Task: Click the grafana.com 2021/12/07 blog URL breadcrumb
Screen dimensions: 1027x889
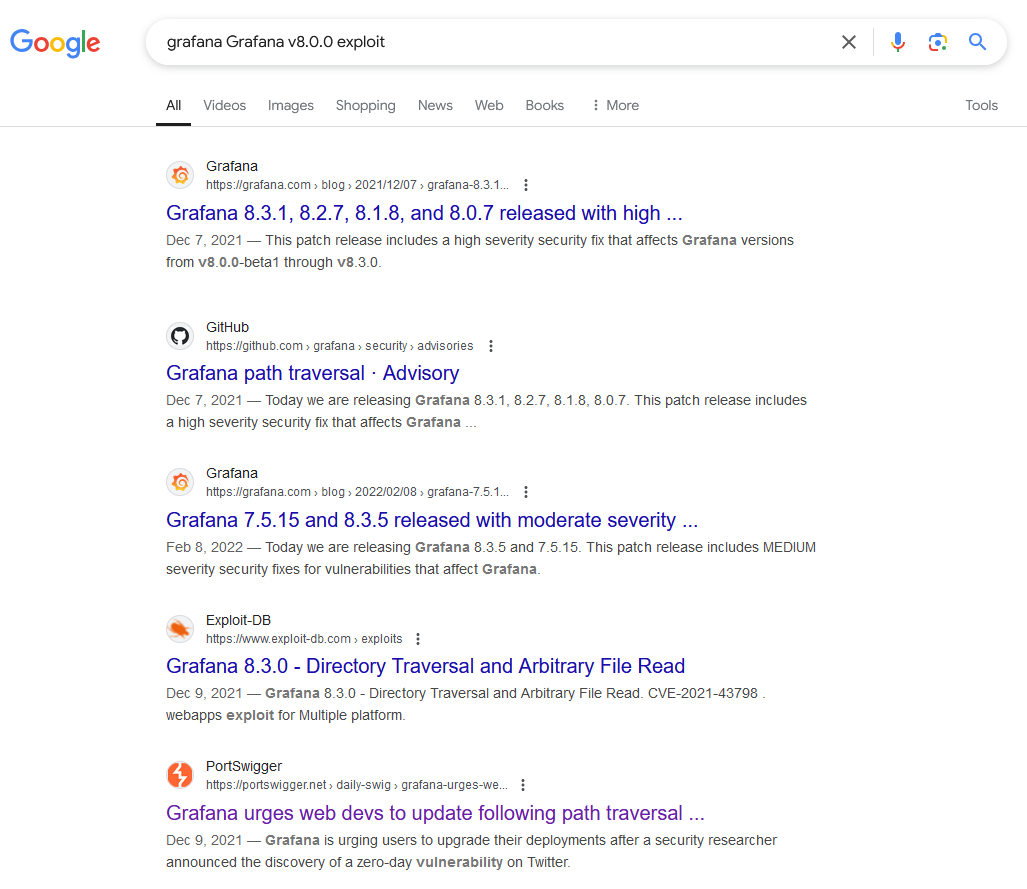Action: click(x=357, y=185)
